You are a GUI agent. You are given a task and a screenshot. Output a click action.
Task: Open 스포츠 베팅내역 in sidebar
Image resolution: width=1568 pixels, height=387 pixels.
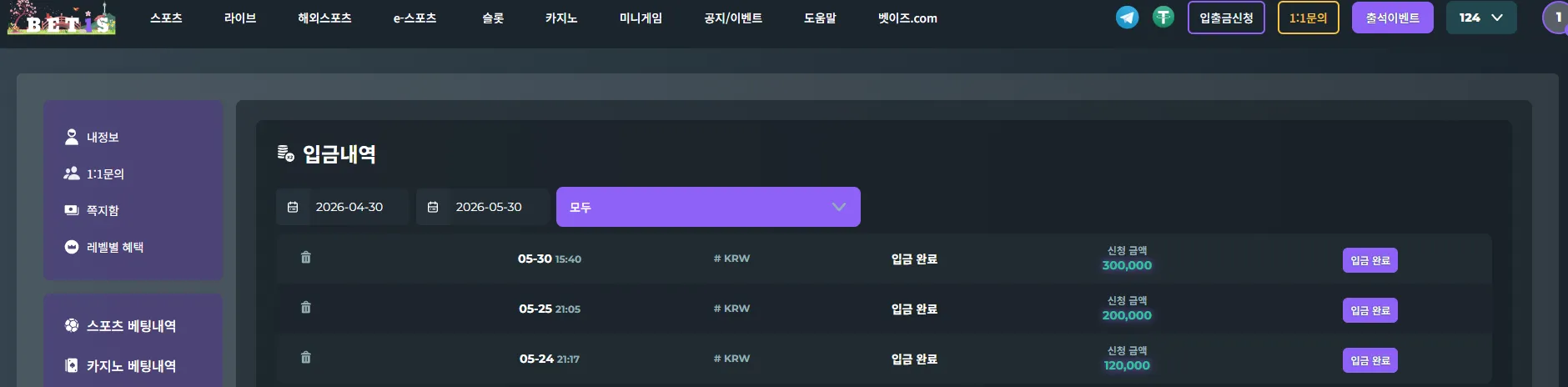[121, 325]
